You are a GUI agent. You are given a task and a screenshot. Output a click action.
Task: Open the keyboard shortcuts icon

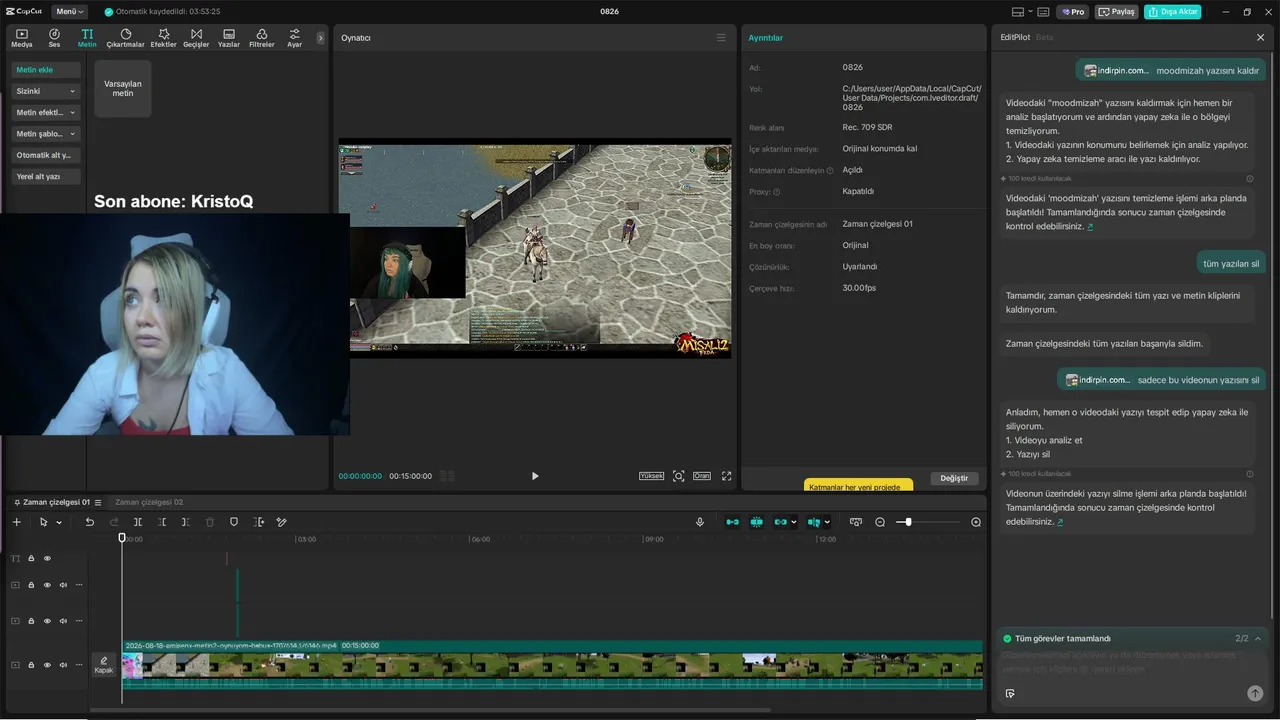click(x=1043, y=12)
